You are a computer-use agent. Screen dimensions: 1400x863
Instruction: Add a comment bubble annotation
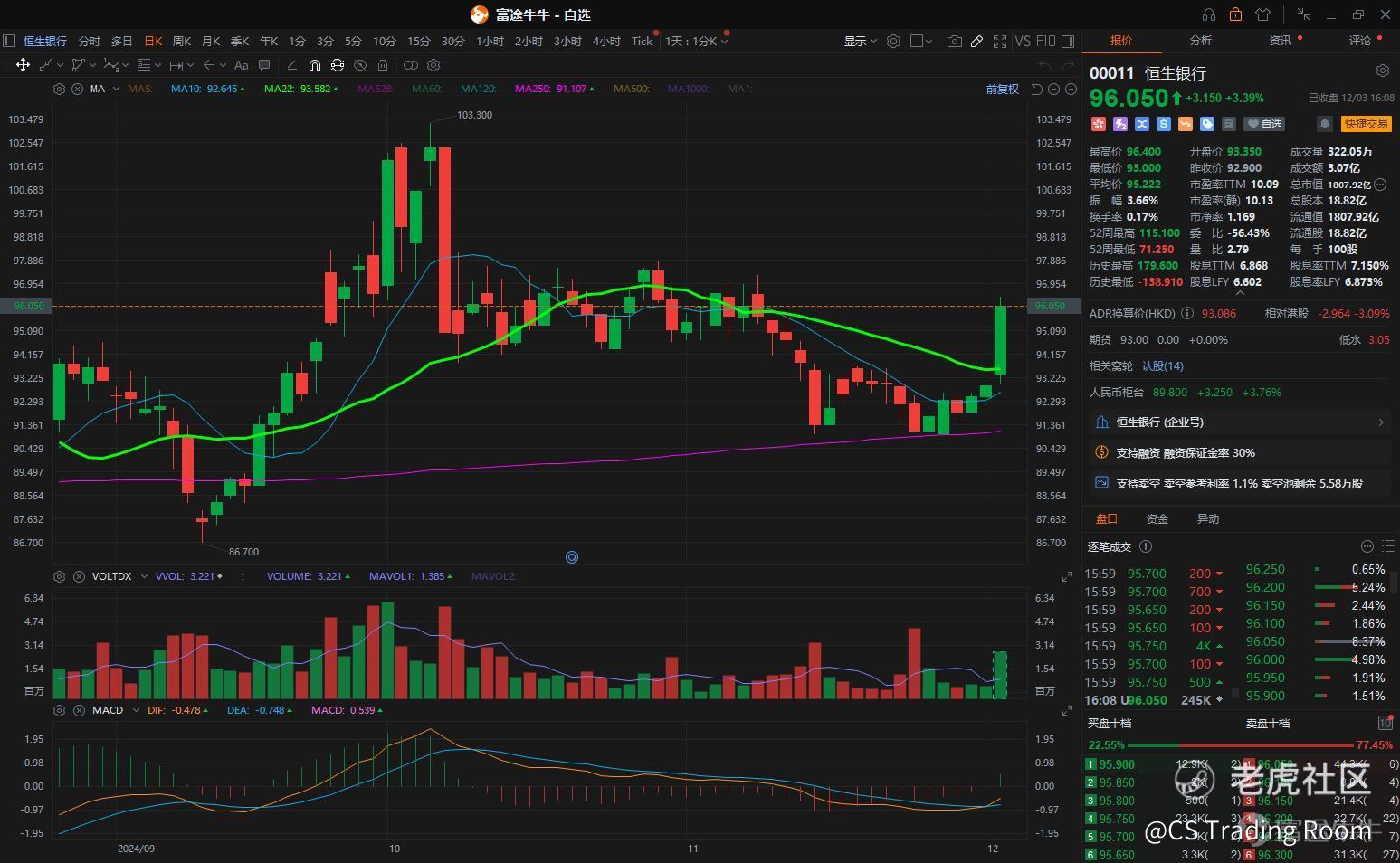point(264,65)
